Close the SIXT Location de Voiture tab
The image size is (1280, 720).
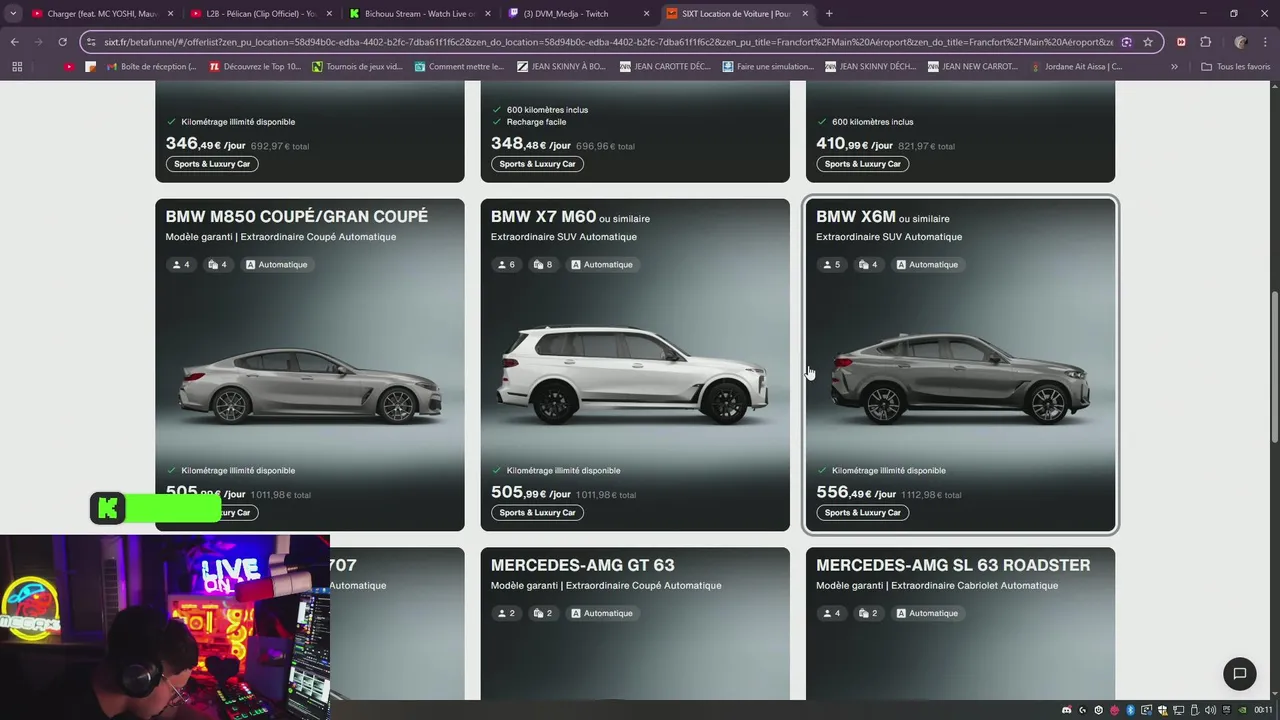[x=805, y=14]
